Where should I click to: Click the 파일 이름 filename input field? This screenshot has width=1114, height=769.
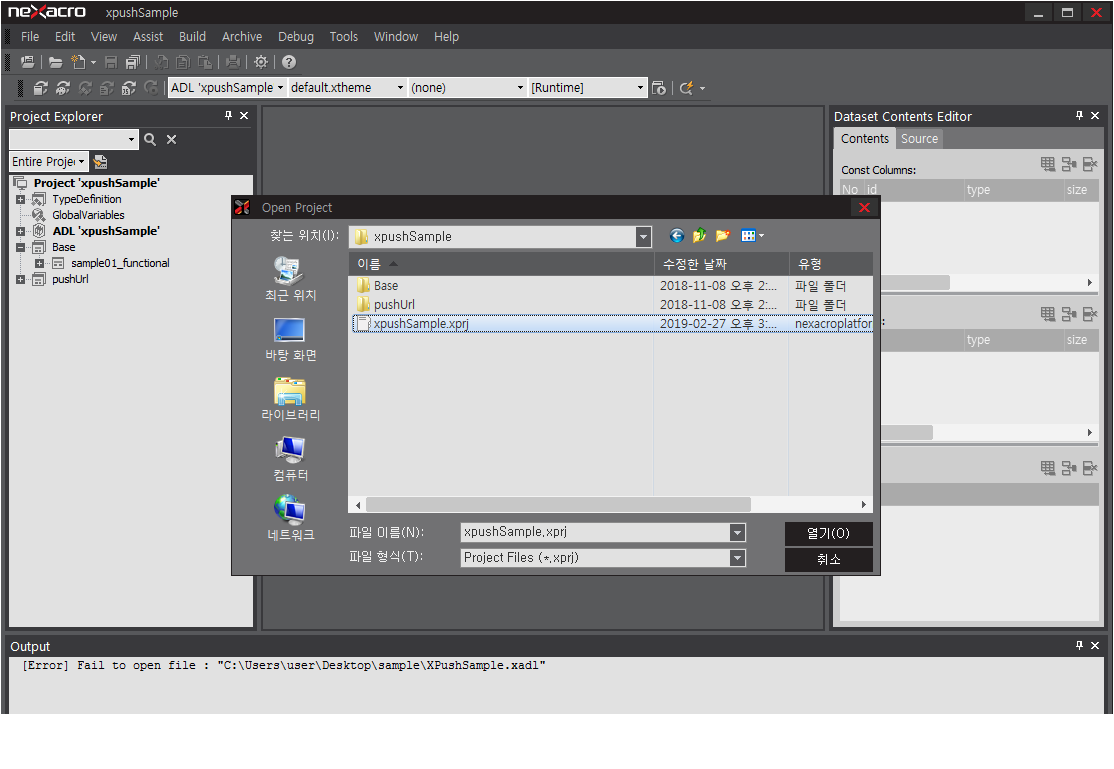click(x=595, y=532)
